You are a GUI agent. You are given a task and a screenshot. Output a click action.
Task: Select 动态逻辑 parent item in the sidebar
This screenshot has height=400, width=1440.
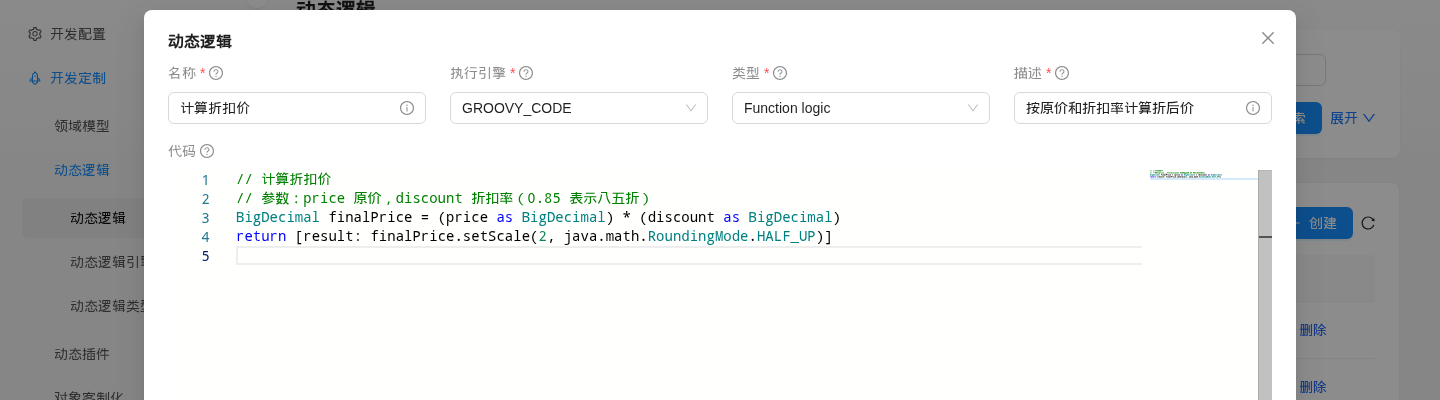tap(82, 170)
